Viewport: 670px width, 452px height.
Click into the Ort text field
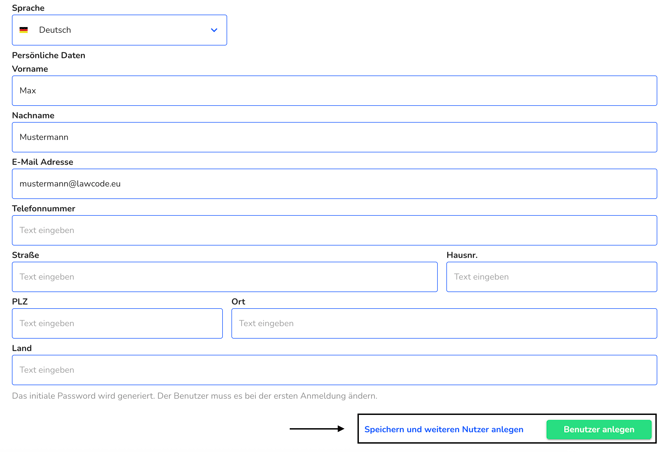444,323
